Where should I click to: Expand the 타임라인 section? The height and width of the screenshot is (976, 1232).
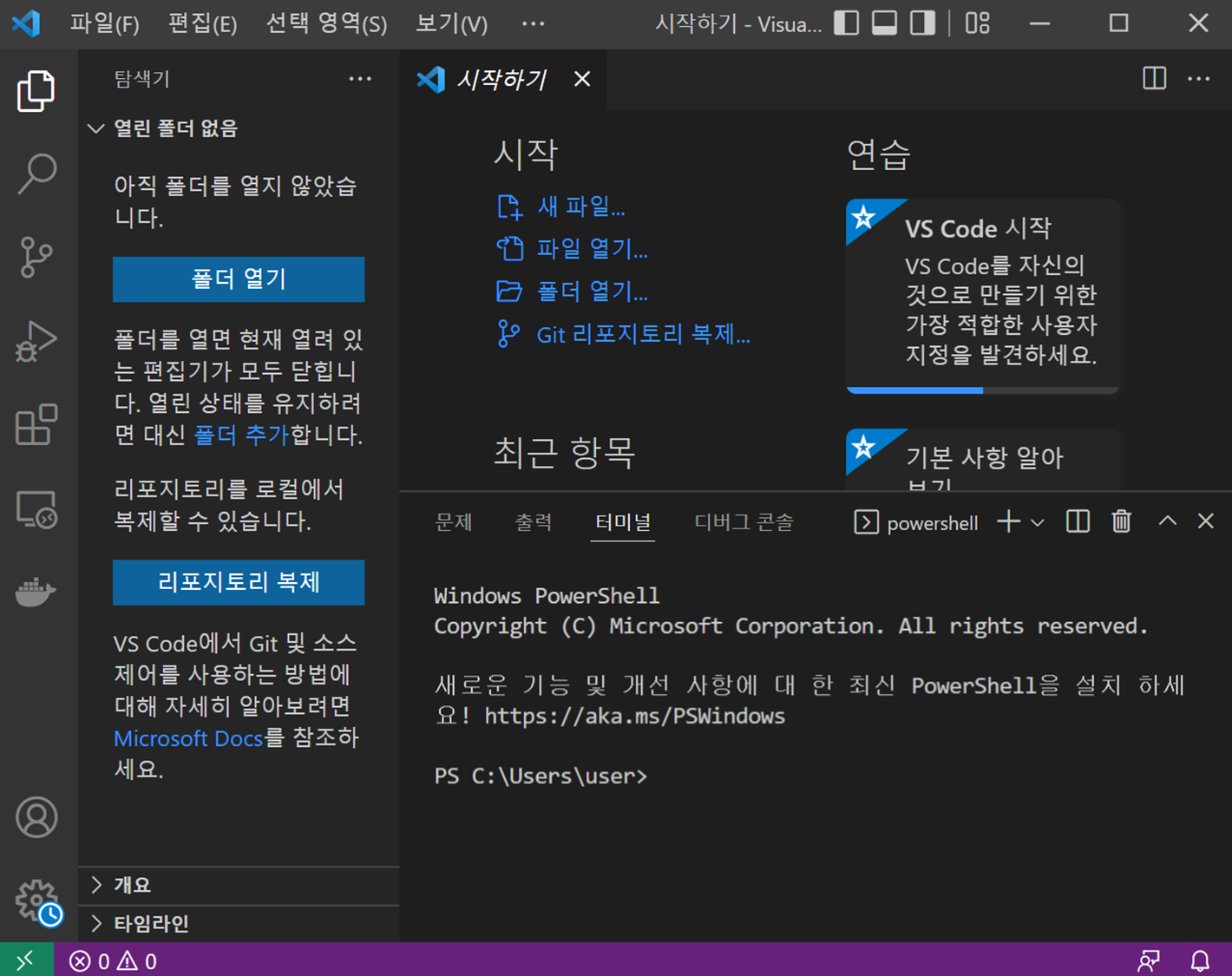[151, 923]
